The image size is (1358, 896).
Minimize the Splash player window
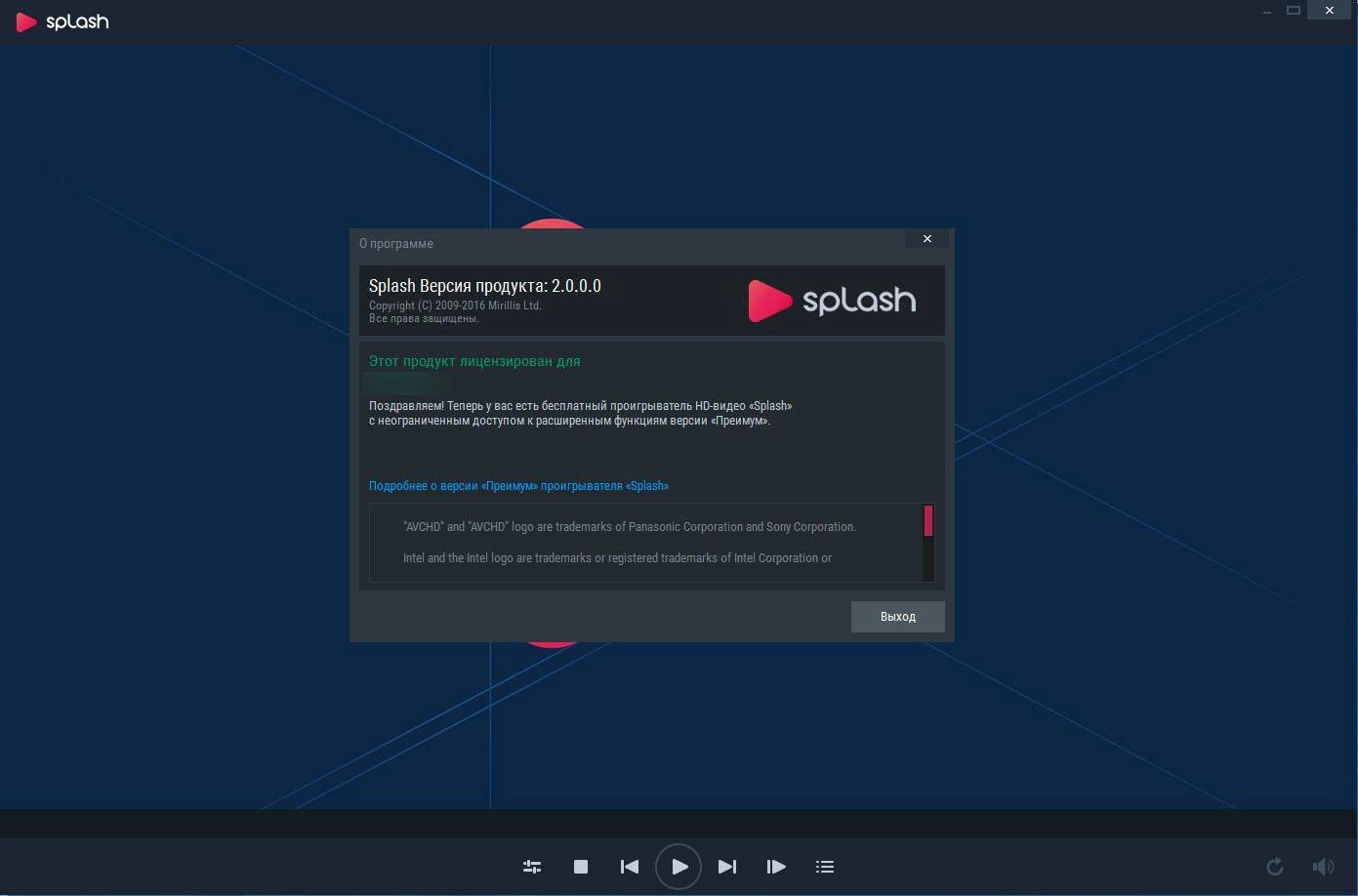click(x=1267, y=11)
